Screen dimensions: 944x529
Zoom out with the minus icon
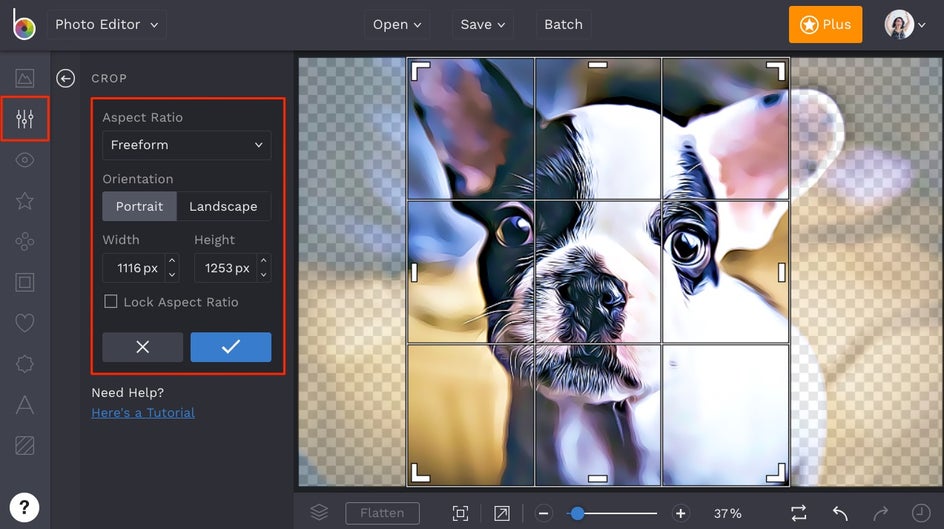543,513
